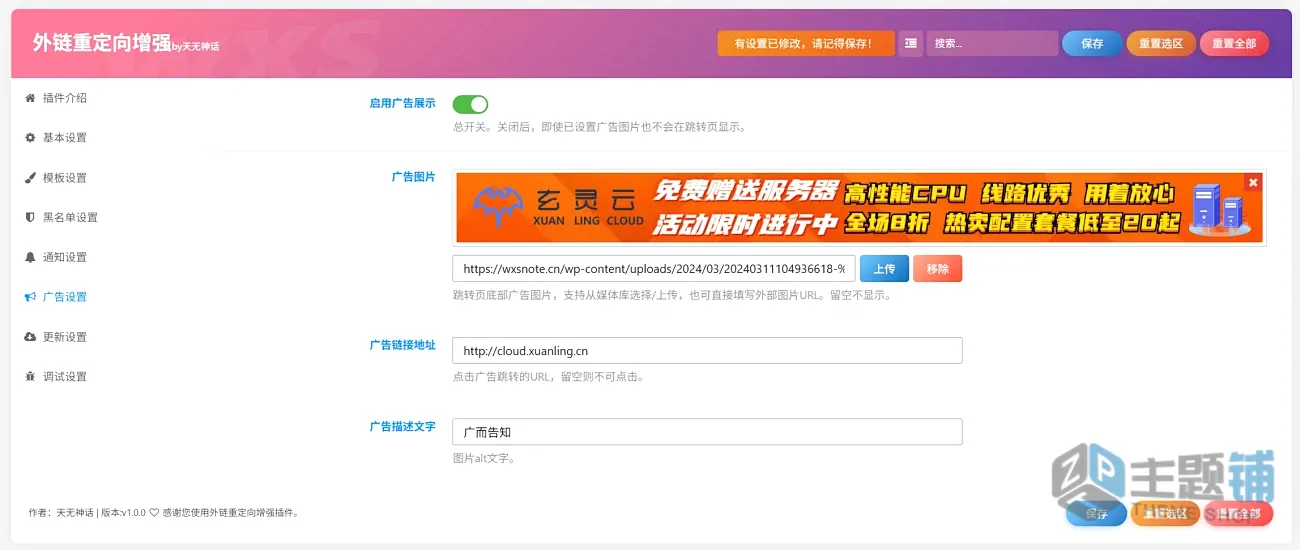Click the expand-all list icon near search
Screen dimensions: 1300x550
(910, 44)
